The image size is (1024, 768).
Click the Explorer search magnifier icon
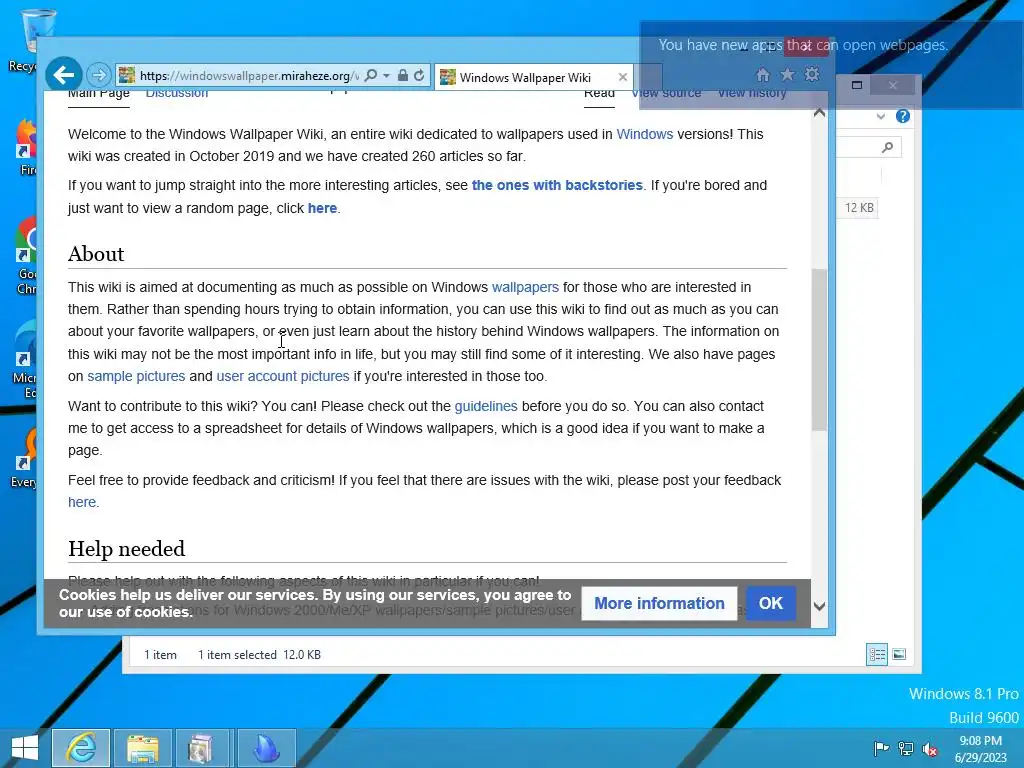click(887, 148)
